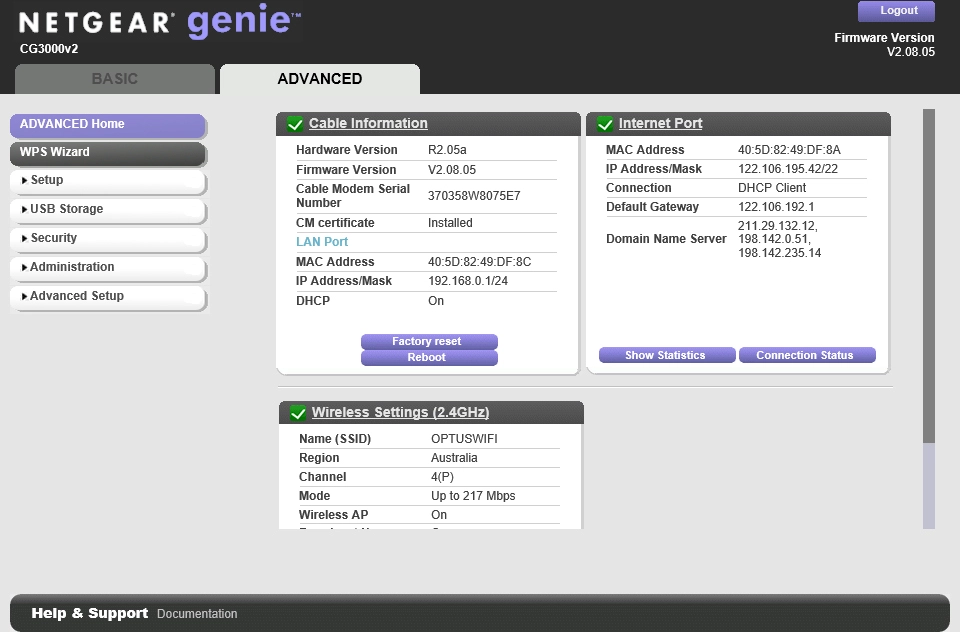Open ADVANCED Home in sidebar
The image size is (960, 632).
(x=108, y=125)
